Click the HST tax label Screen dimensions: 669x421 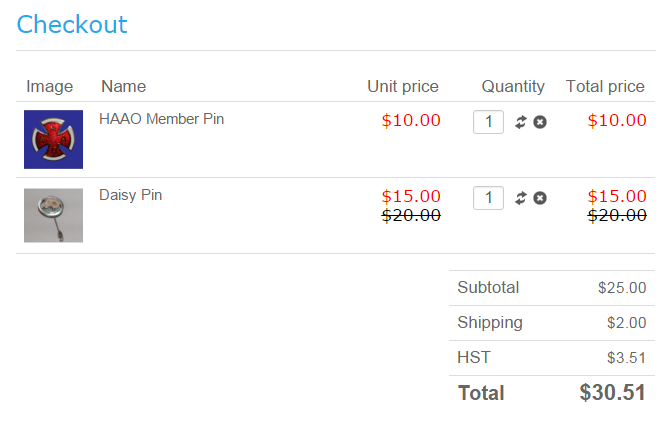pos(474,357)
